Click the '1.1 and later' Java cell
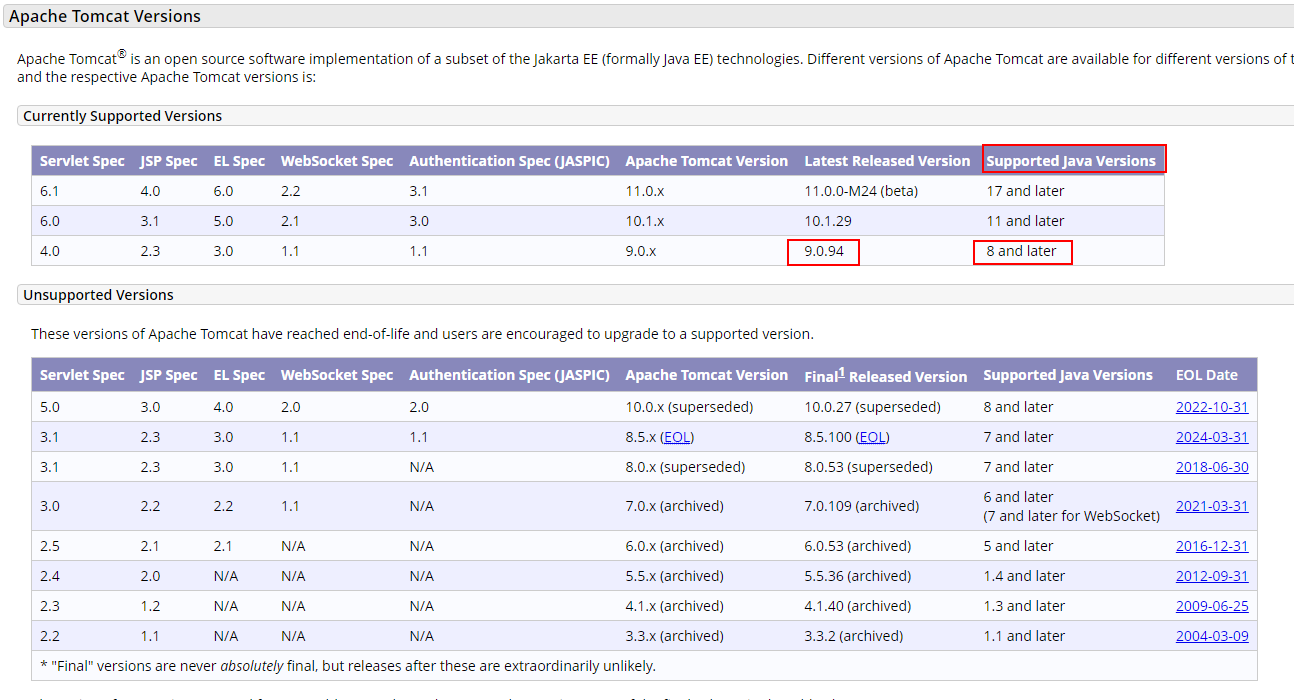The width and height of the screenshot is (1294, 700). tap(1024, 636)
